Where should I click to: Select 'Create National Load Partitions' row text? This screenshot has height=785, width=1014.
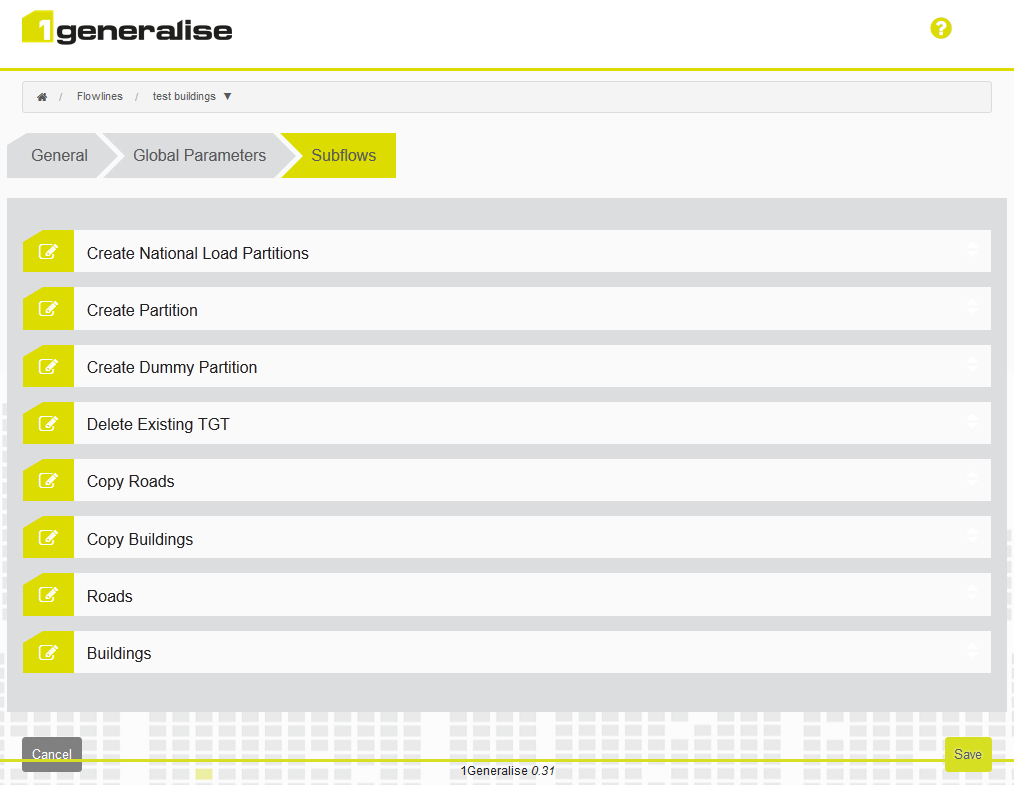click(198, 253)
